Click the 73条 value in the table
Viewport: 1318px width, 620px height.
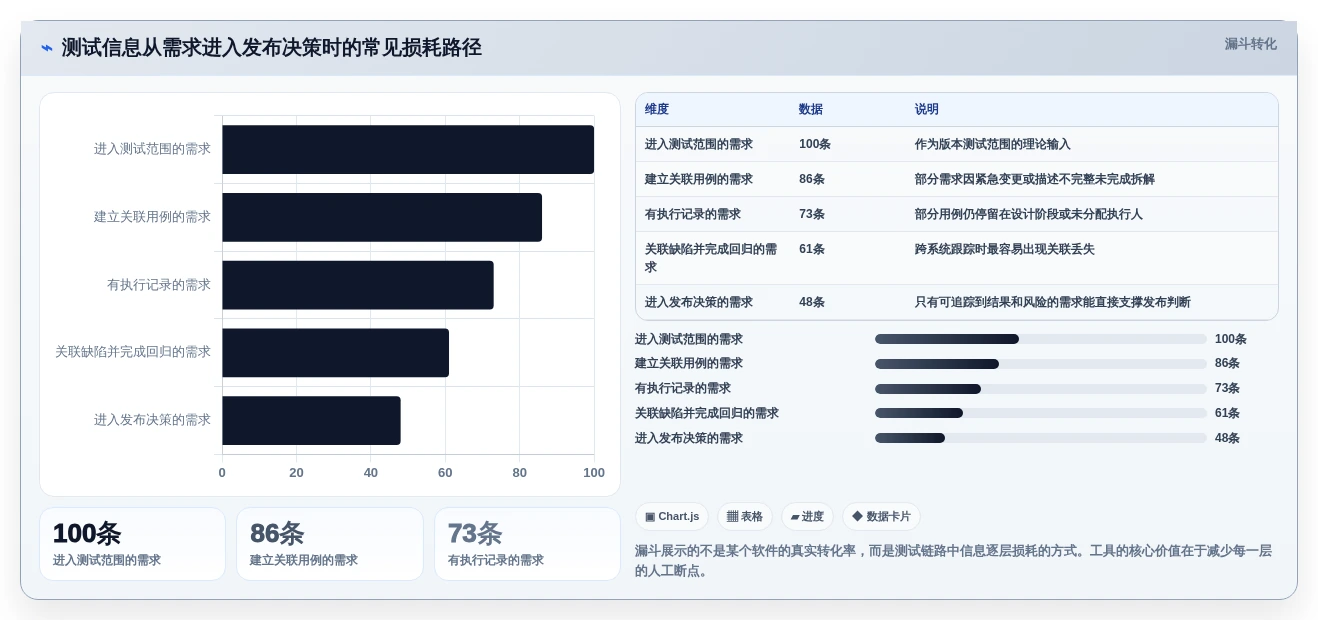(x=812, y=214)
